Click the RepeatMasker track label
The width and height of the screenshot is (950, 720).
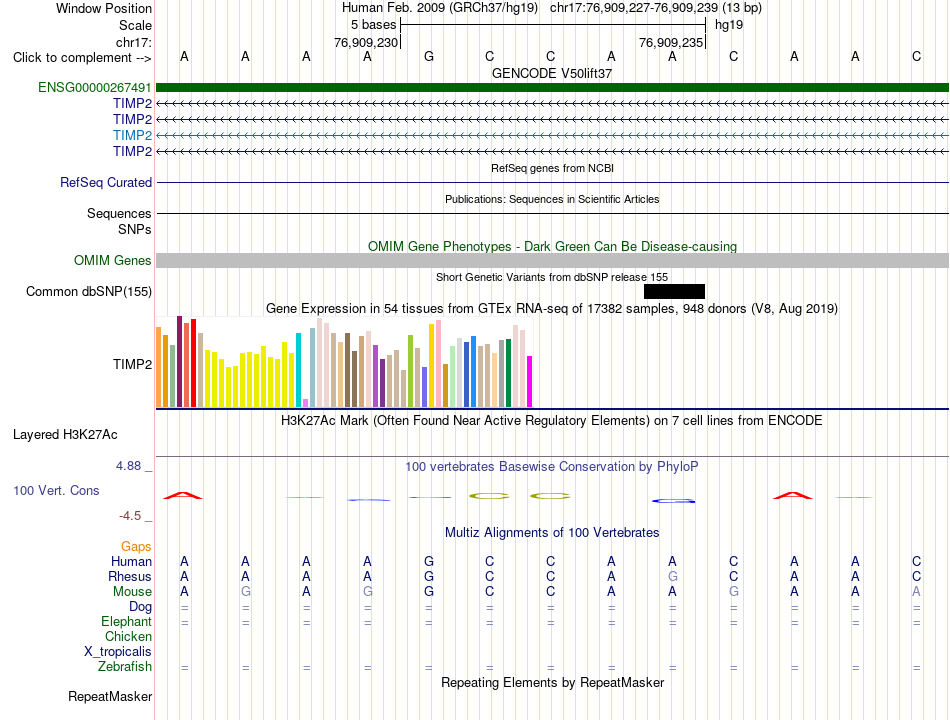pyautogui.click(x=110, y=696)
